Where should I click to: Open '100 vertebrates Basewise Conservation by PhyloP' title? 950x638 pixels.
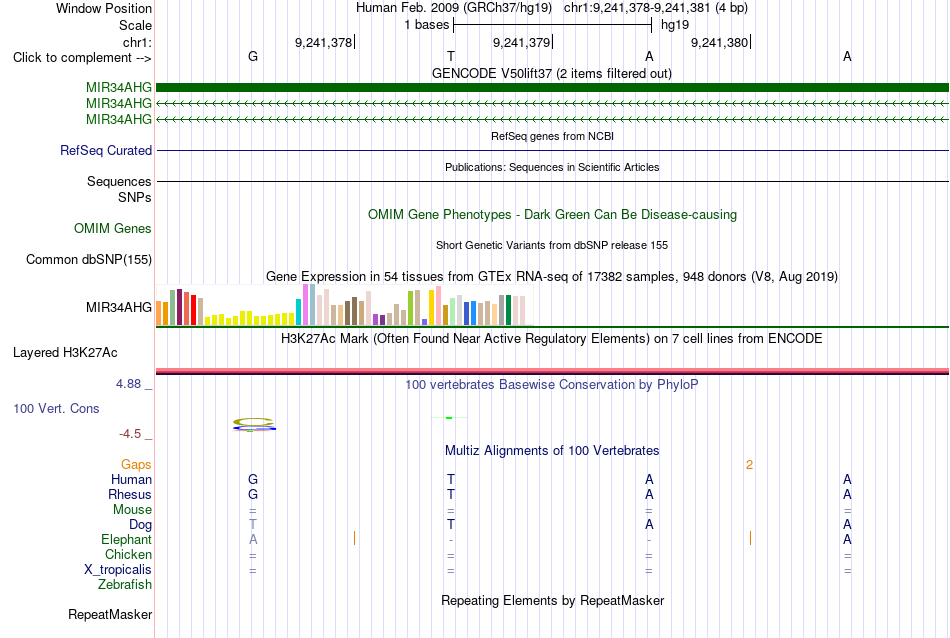[552, 384]
